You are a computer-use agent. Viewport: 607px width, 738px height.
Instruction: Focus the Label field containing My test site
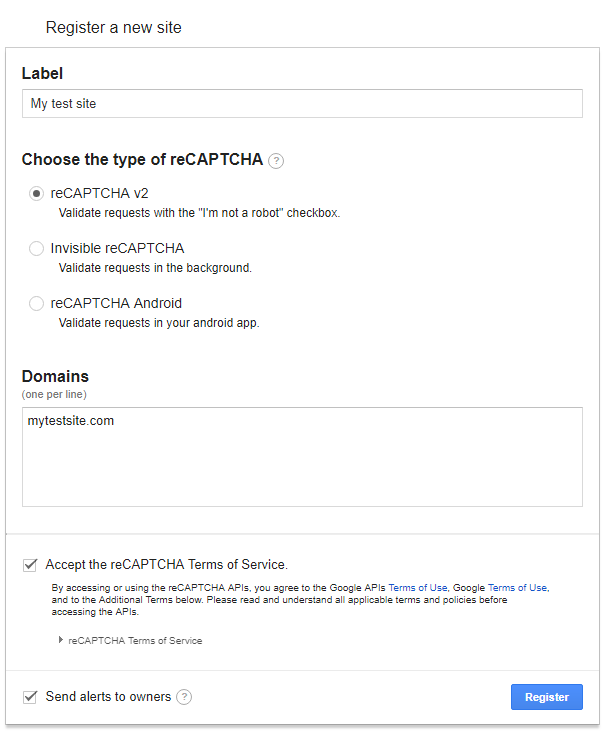tap(302, 104)
